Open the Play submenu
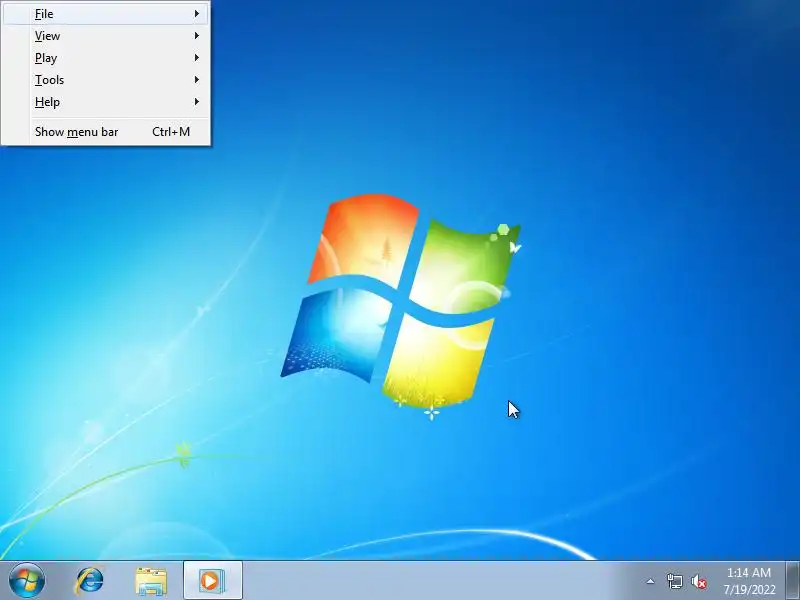Image resolution: width=800 pixels, height=600 pixels. pyautogui.click(x=106, y=58)
